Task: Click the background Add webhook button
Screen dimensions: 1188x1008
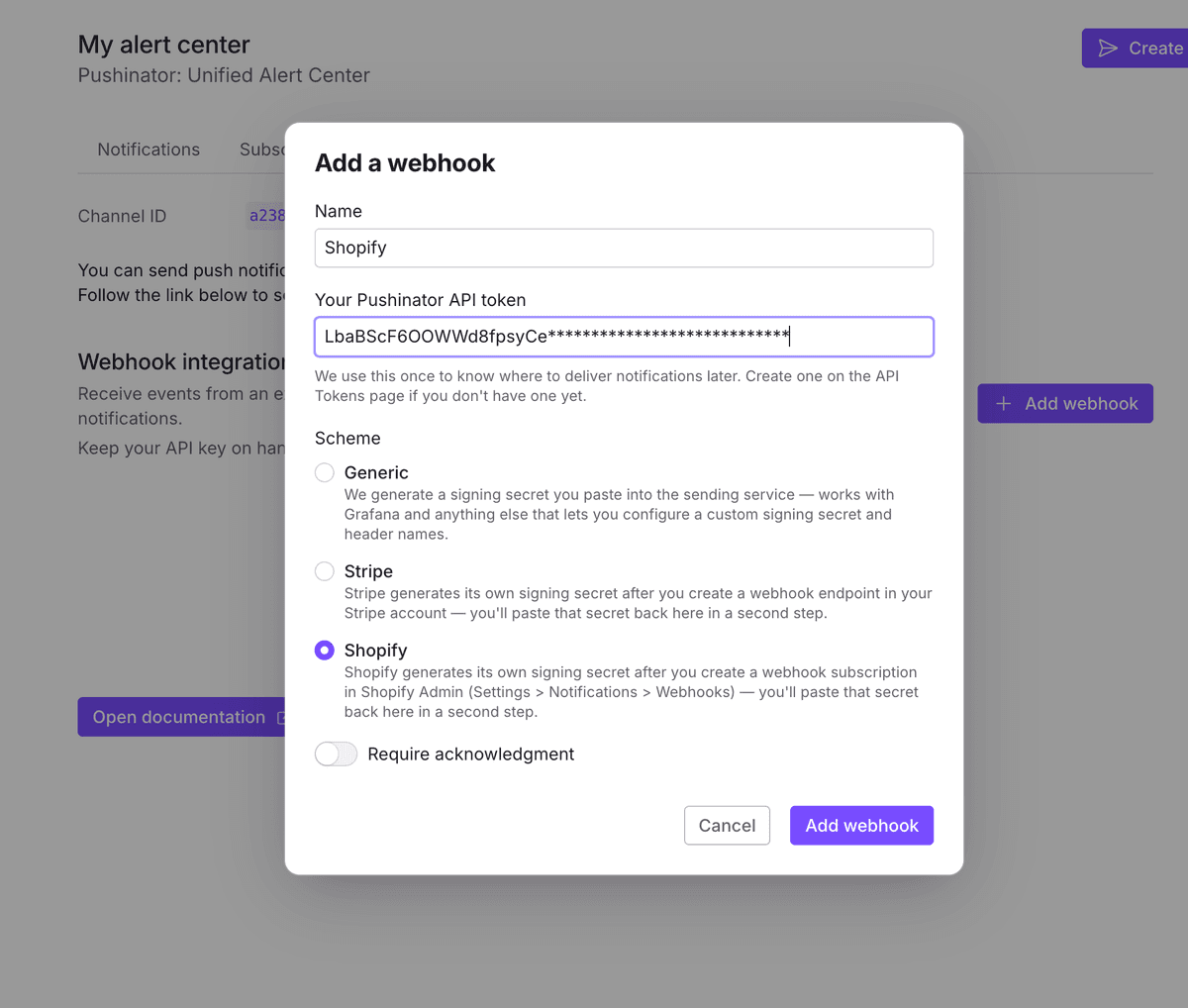Action: (x=1065, y=404)
